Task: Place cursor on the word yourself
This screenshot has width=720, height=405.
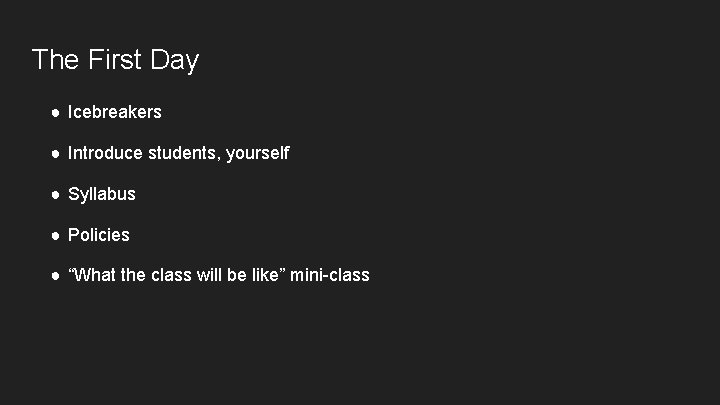Action: tap(258, 153)
